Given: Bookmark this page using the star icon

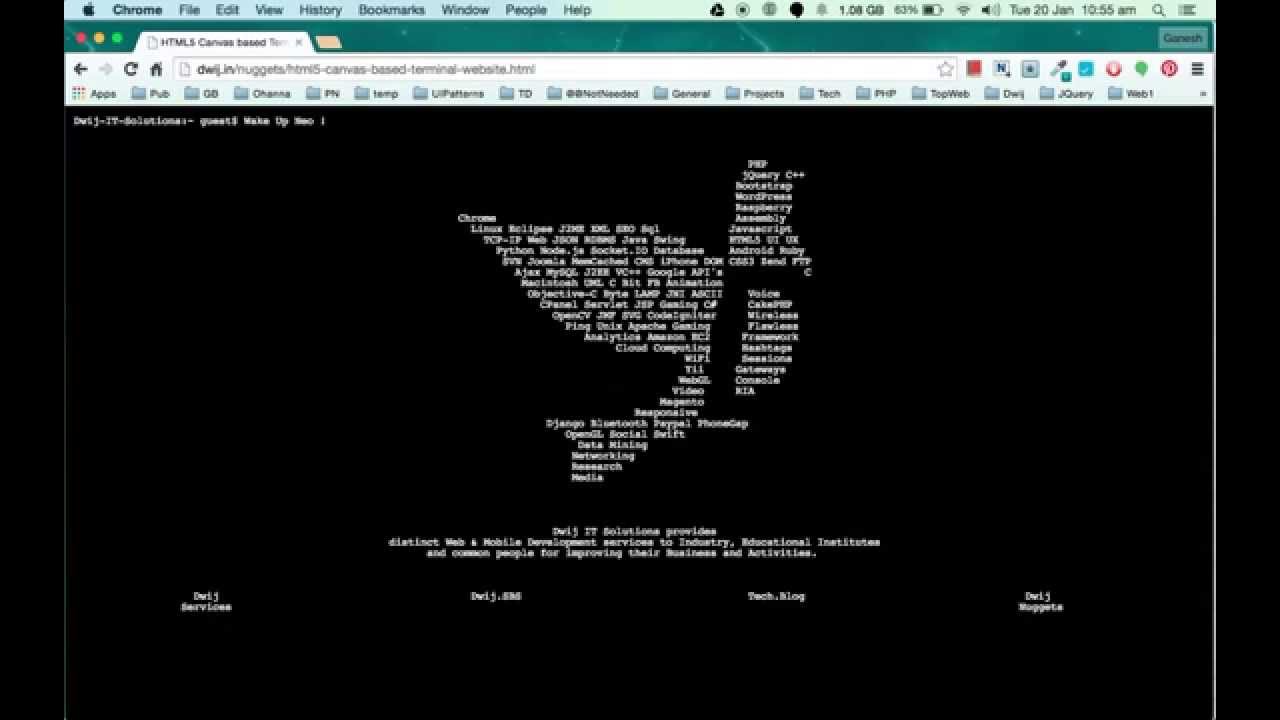Looking at the screenshot, I should point(944,70).
